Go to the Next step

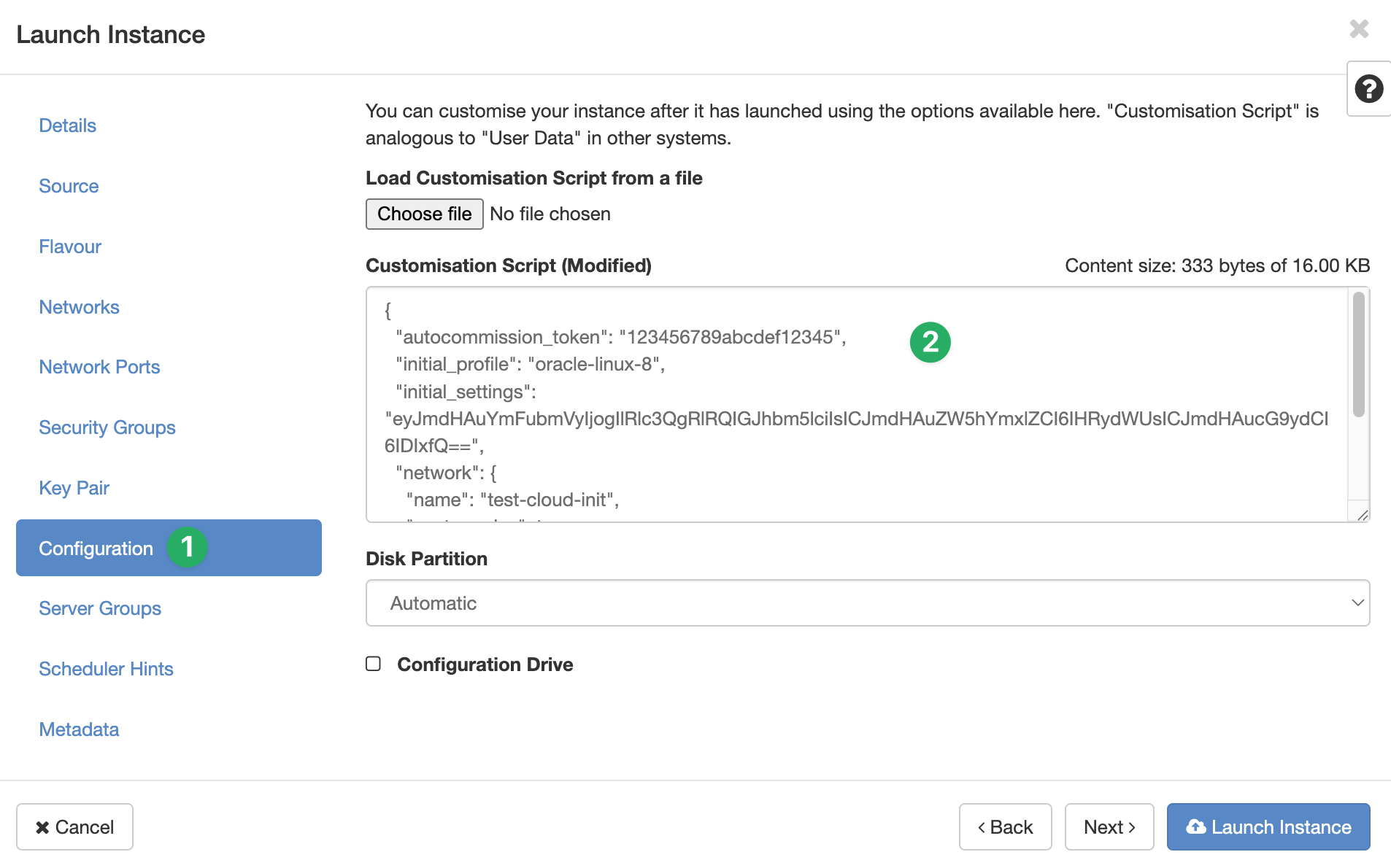[x=1109, y=826]
